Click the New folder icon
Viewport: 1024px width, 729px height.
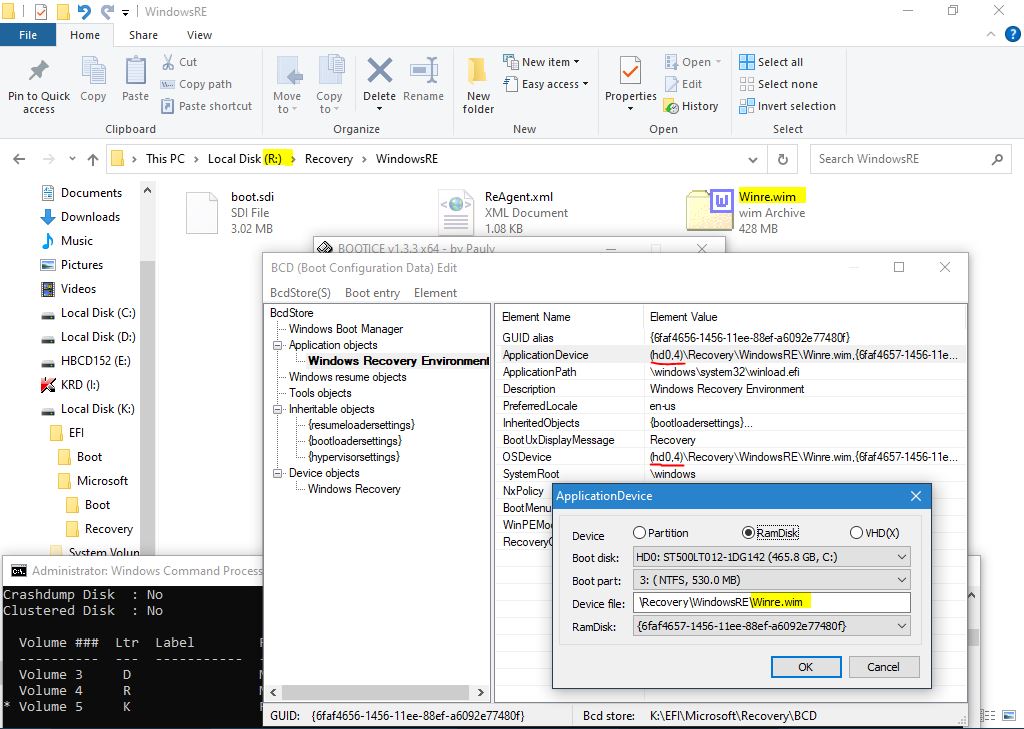tap(478, 73)
